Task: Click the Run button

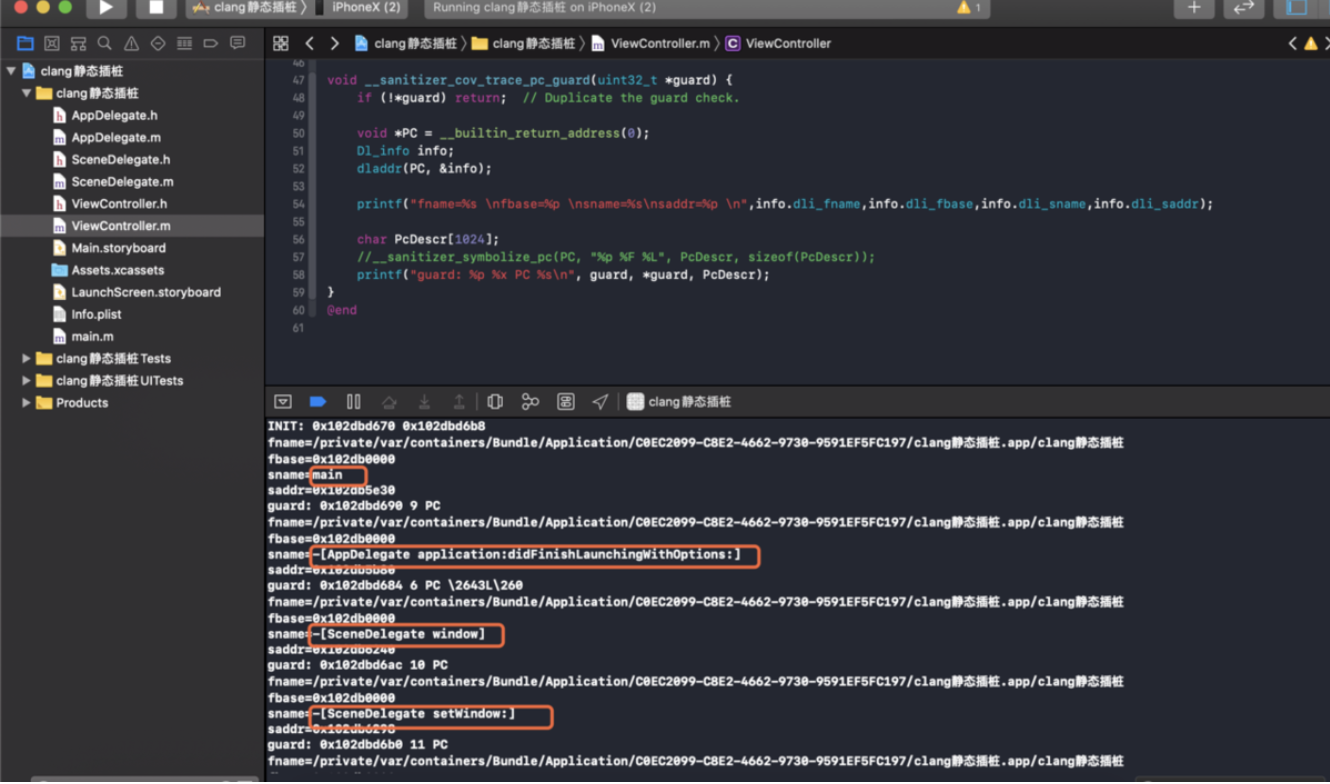Action: (106, 8)
